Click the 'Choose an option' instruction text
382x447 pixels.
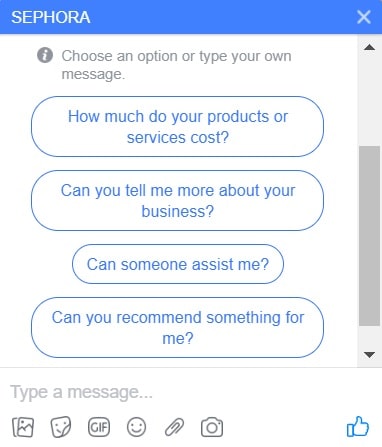coord(176,65)
